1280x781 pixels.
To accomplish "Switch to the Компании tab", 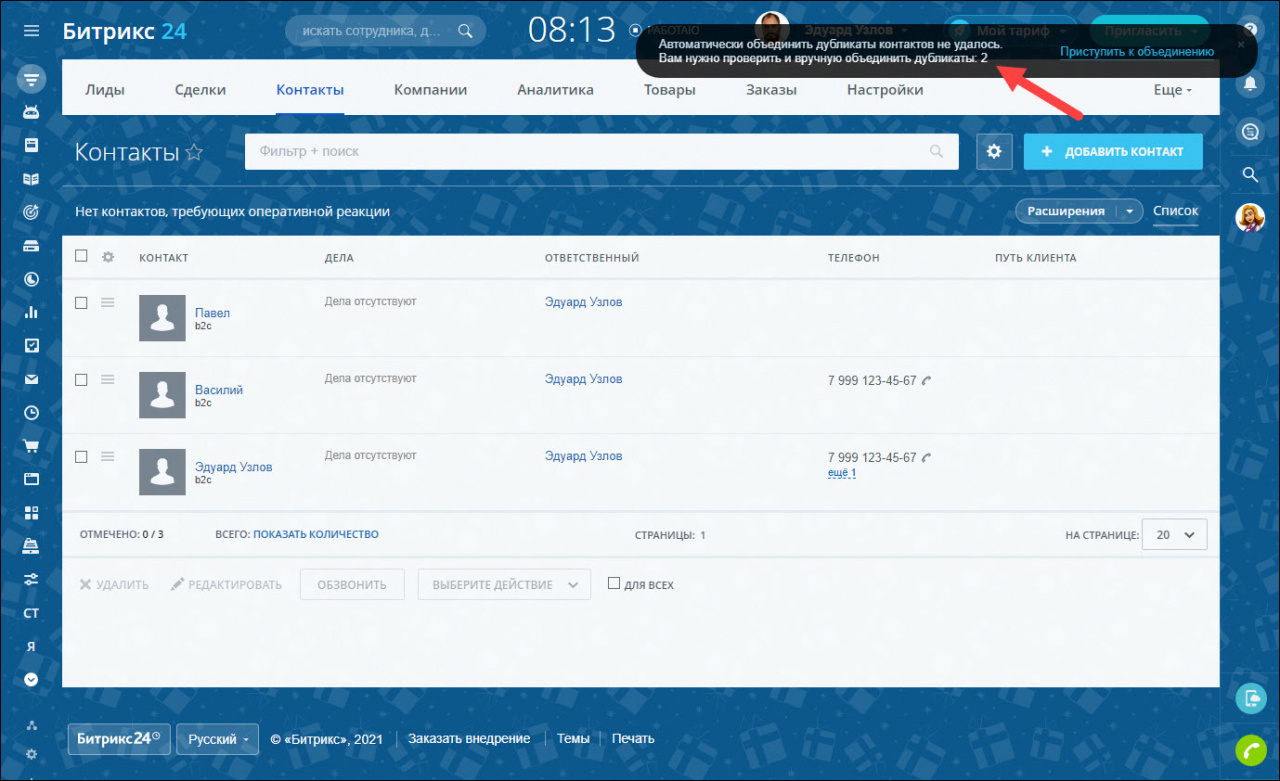I will (x=430, y=90).
